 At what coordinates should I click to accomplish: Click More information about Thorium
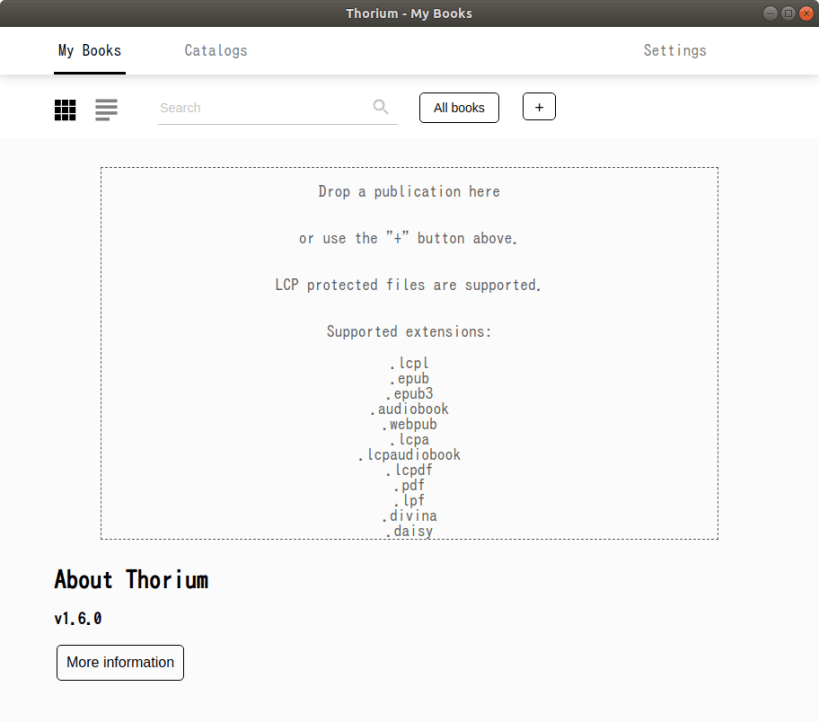120,662
